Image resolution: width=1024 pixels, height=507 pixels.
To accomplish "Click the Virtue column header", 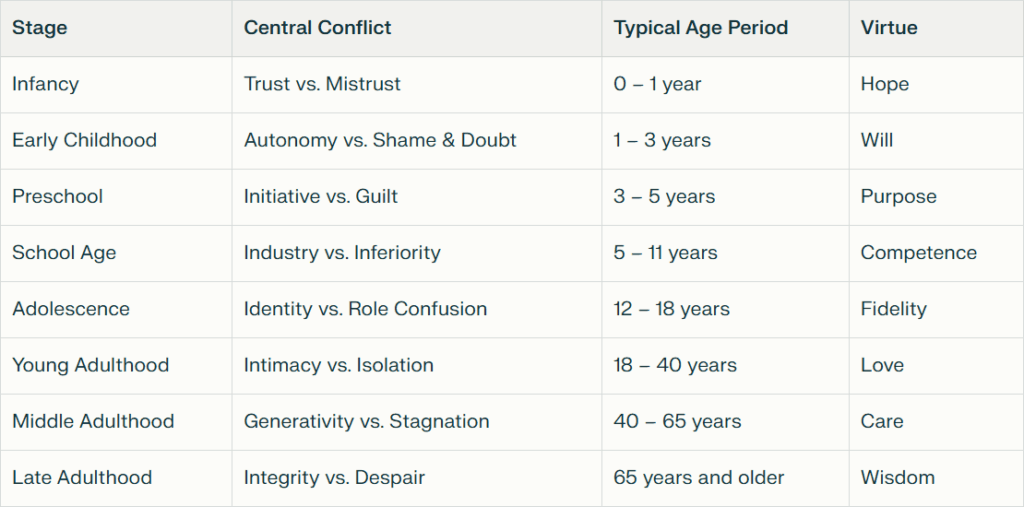I will point(889,28).
